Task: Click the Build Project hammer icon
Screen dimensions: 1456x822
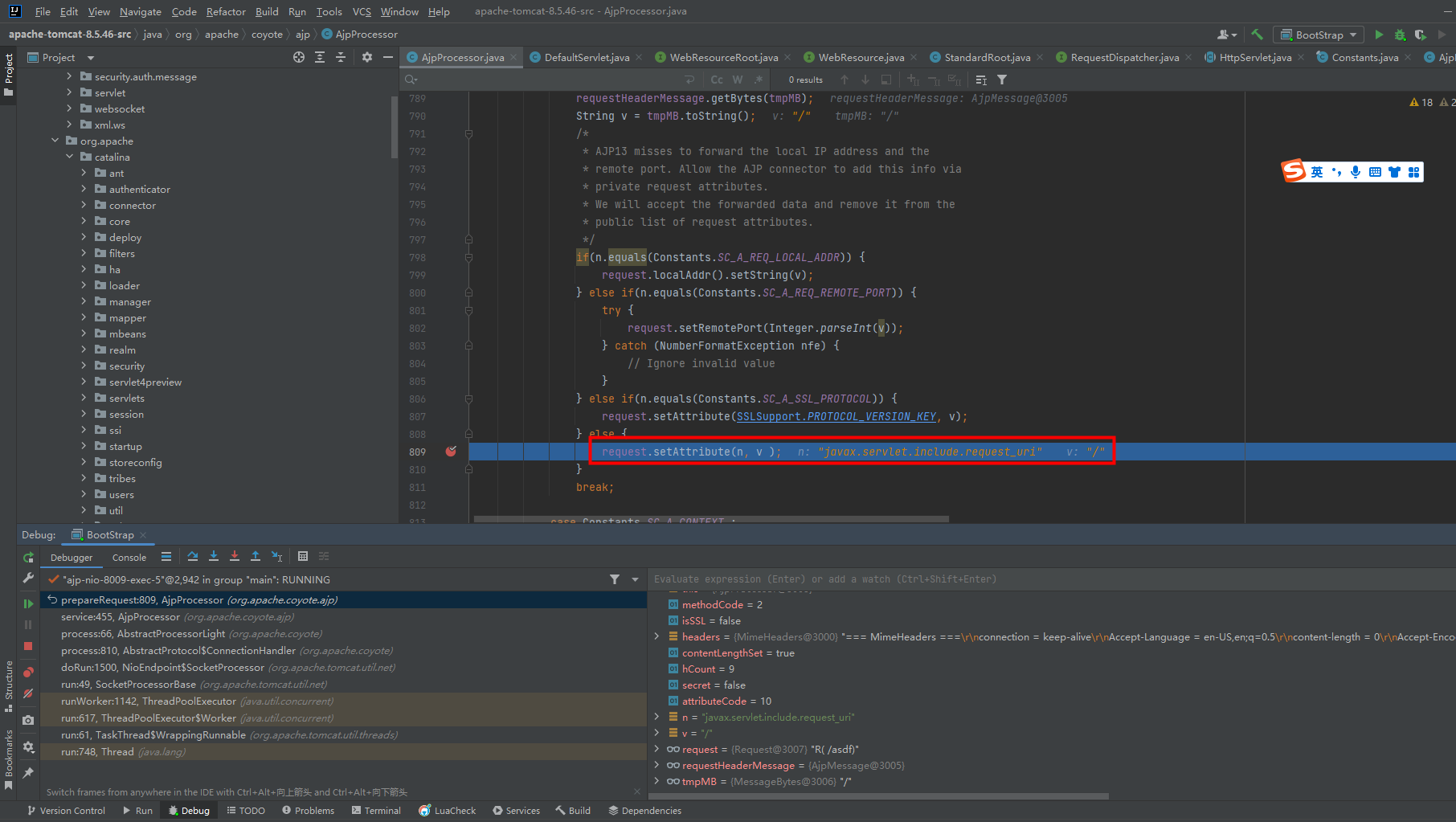Action: click(1258, 35)
